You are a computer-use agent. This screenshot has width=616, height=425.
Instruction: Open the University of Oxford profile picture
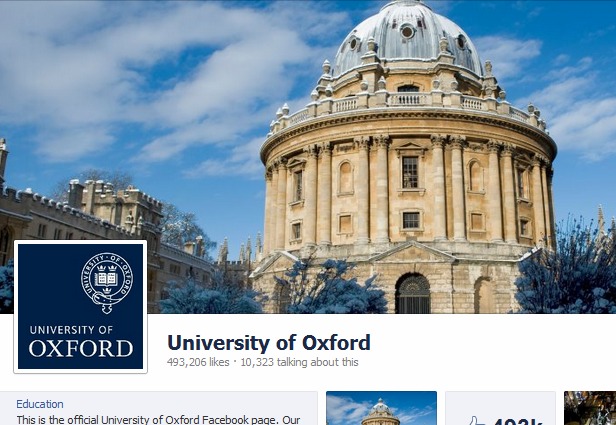[x=81, y=306]
